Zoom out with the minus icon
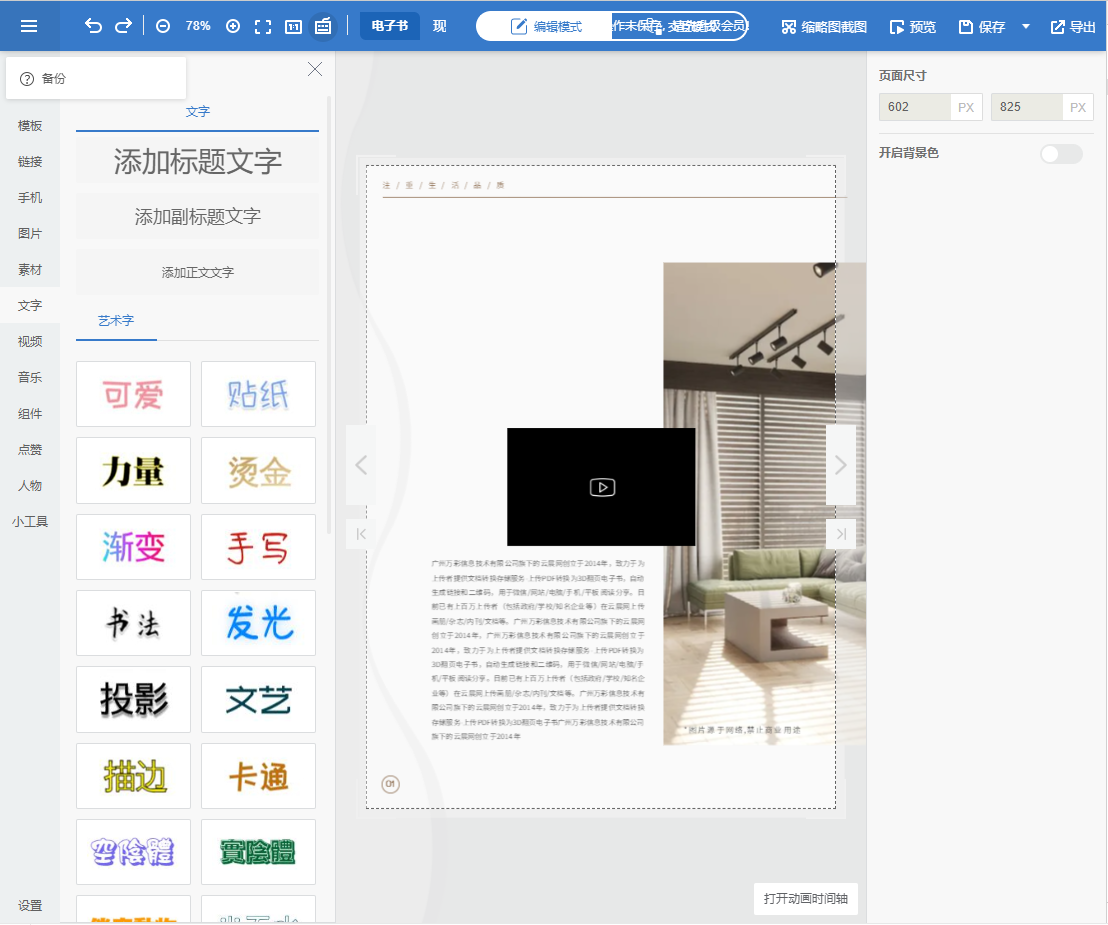This screenshot has width=1108, height=925. point(163,26)
